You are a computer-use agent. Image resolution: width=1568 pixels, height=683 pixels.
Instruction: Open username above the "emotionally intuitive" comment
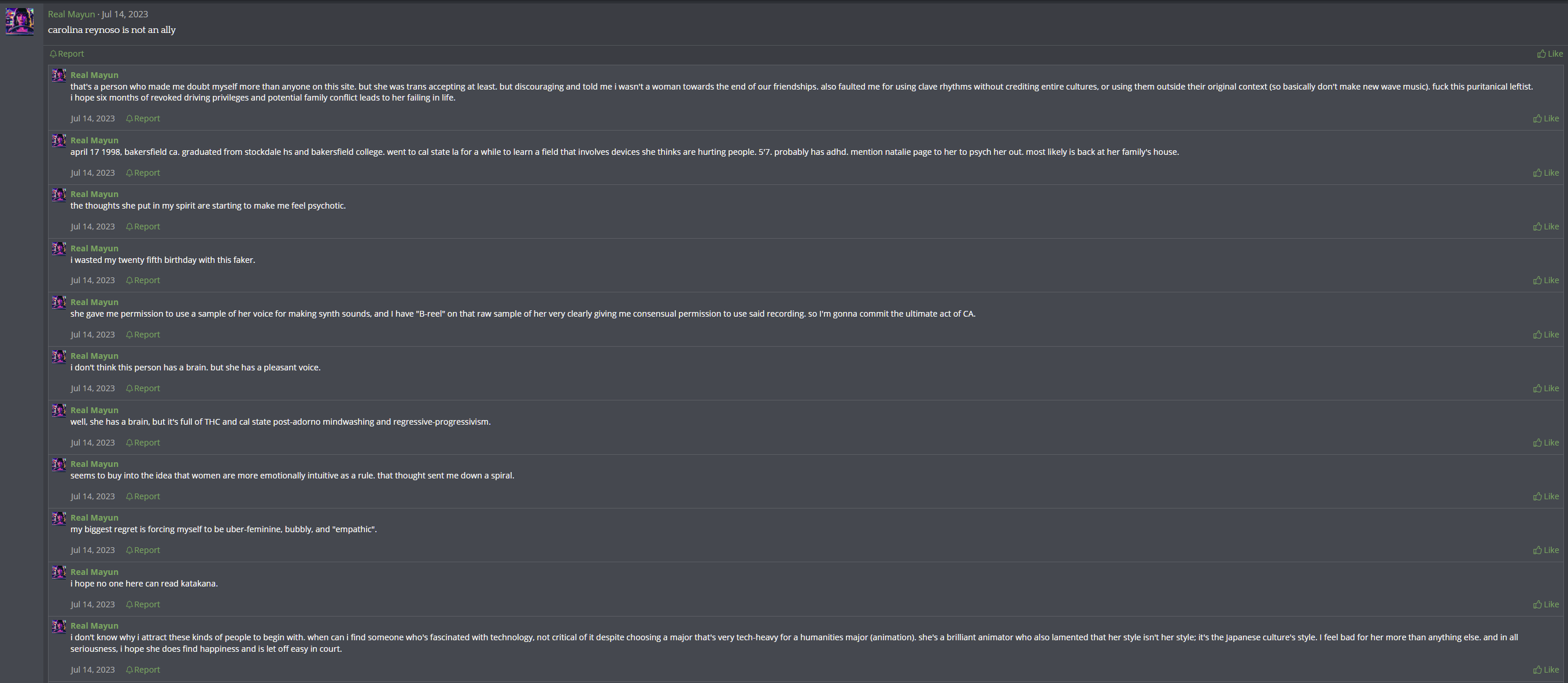coord(94,463)
